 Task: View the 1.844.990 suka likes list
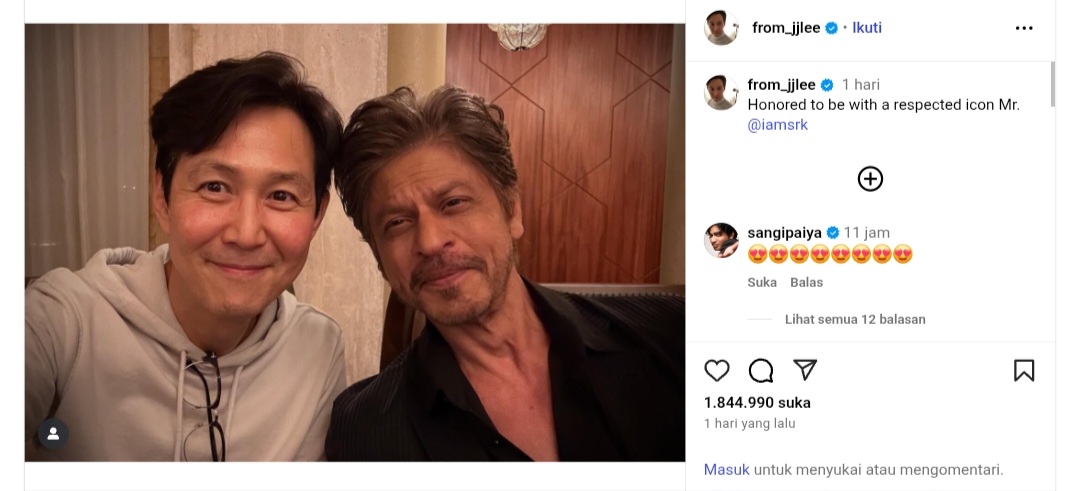[x=757, y=402]
